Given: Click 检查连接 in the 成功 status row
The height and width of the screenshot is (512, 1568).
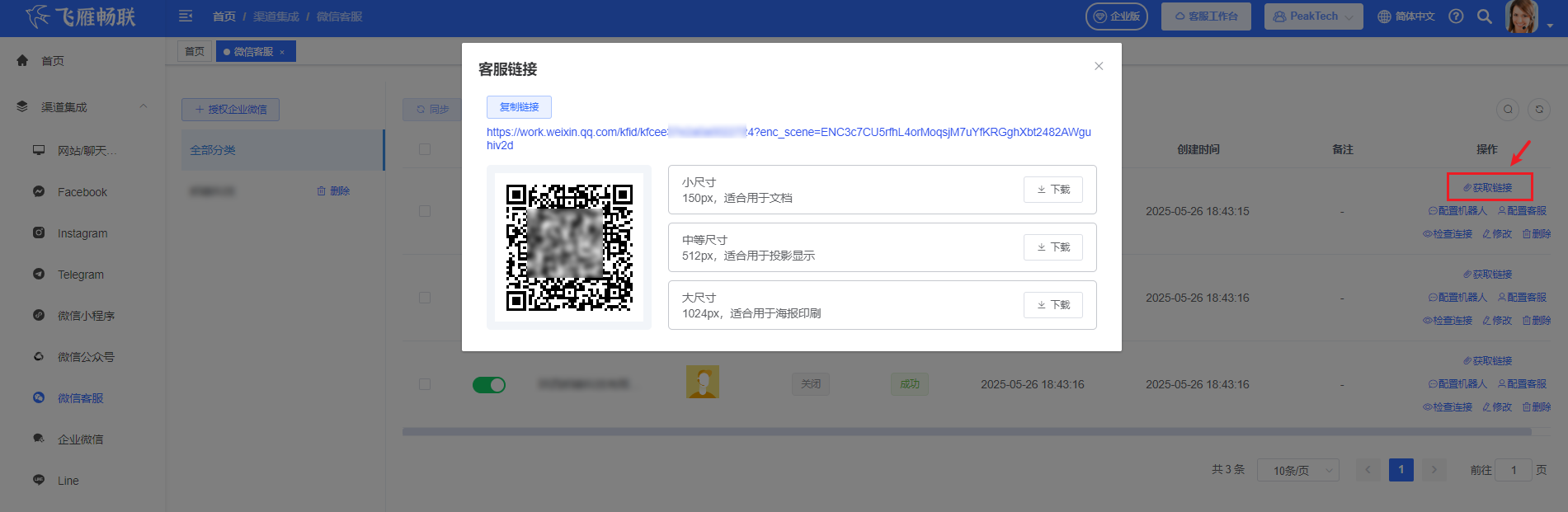Looking at the screenshot, I should click(1448, 407).
